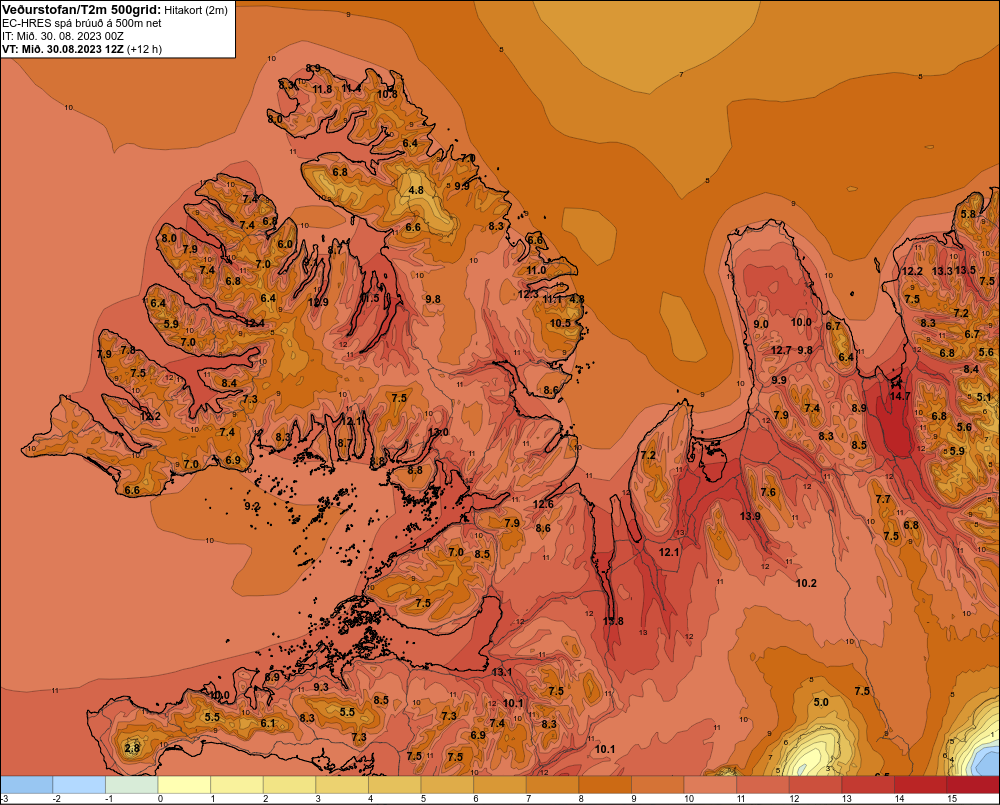Click the legend scale label 15

pyautogui.click(x=952, y=799)
